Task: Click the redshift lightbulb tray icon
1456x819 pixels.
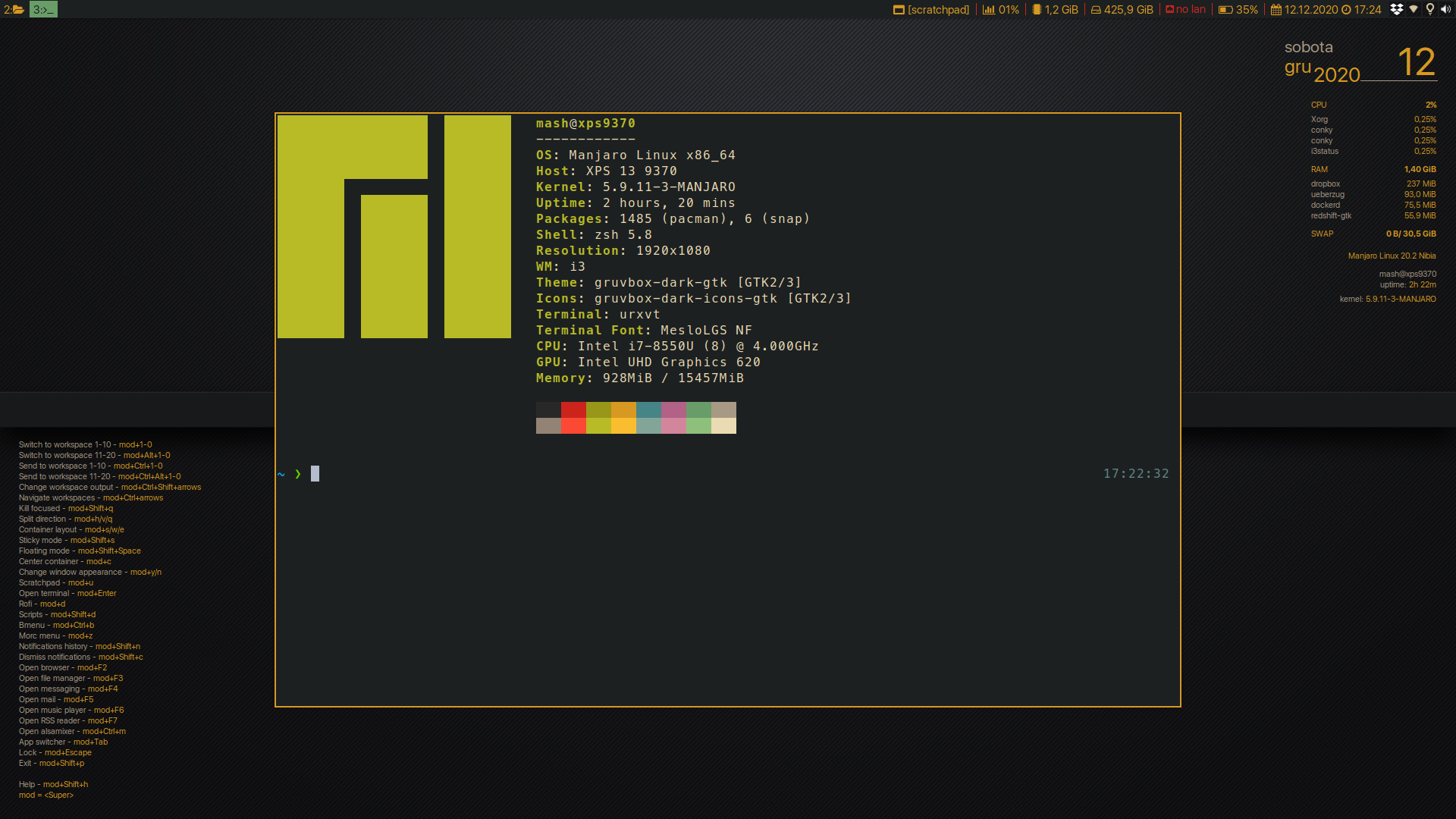Action: [1430, 9]
